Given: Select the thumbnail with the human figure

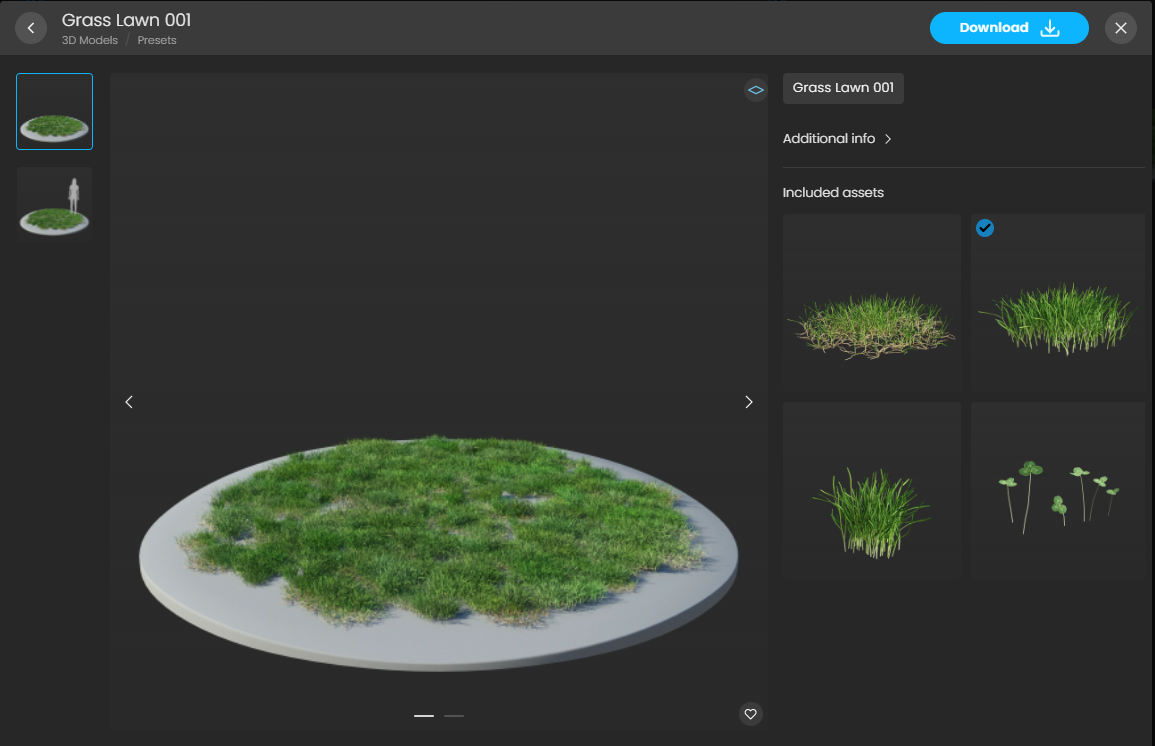Looking at the screenshot, I should pos(55,205).
